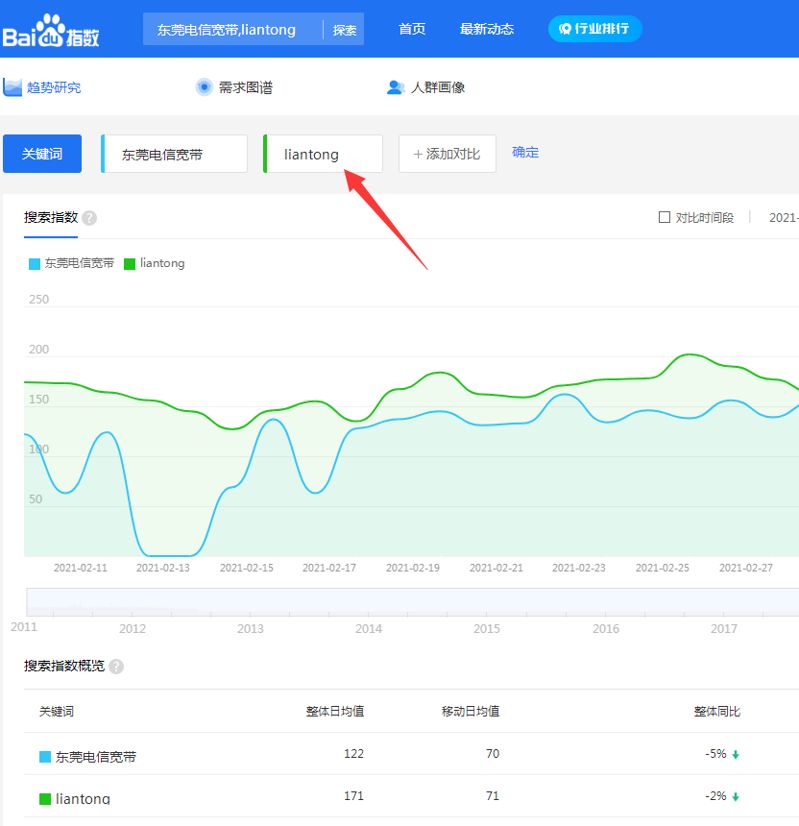Toggle the green liantong legend series
Screen dimensions: 799x826
(129, 264)
